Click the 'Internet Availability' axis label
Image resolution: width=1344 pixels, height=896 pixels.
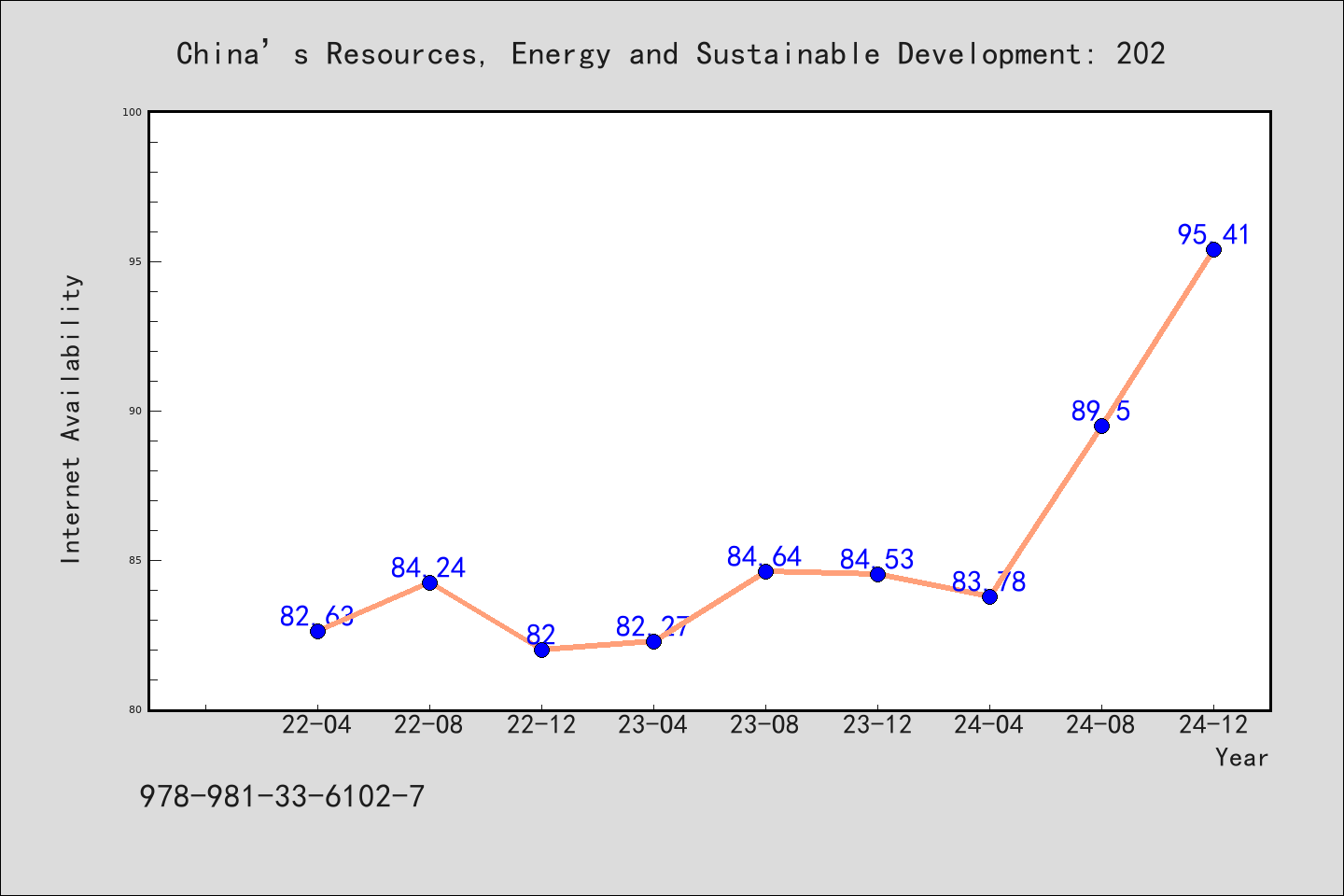tap(72, 418)
